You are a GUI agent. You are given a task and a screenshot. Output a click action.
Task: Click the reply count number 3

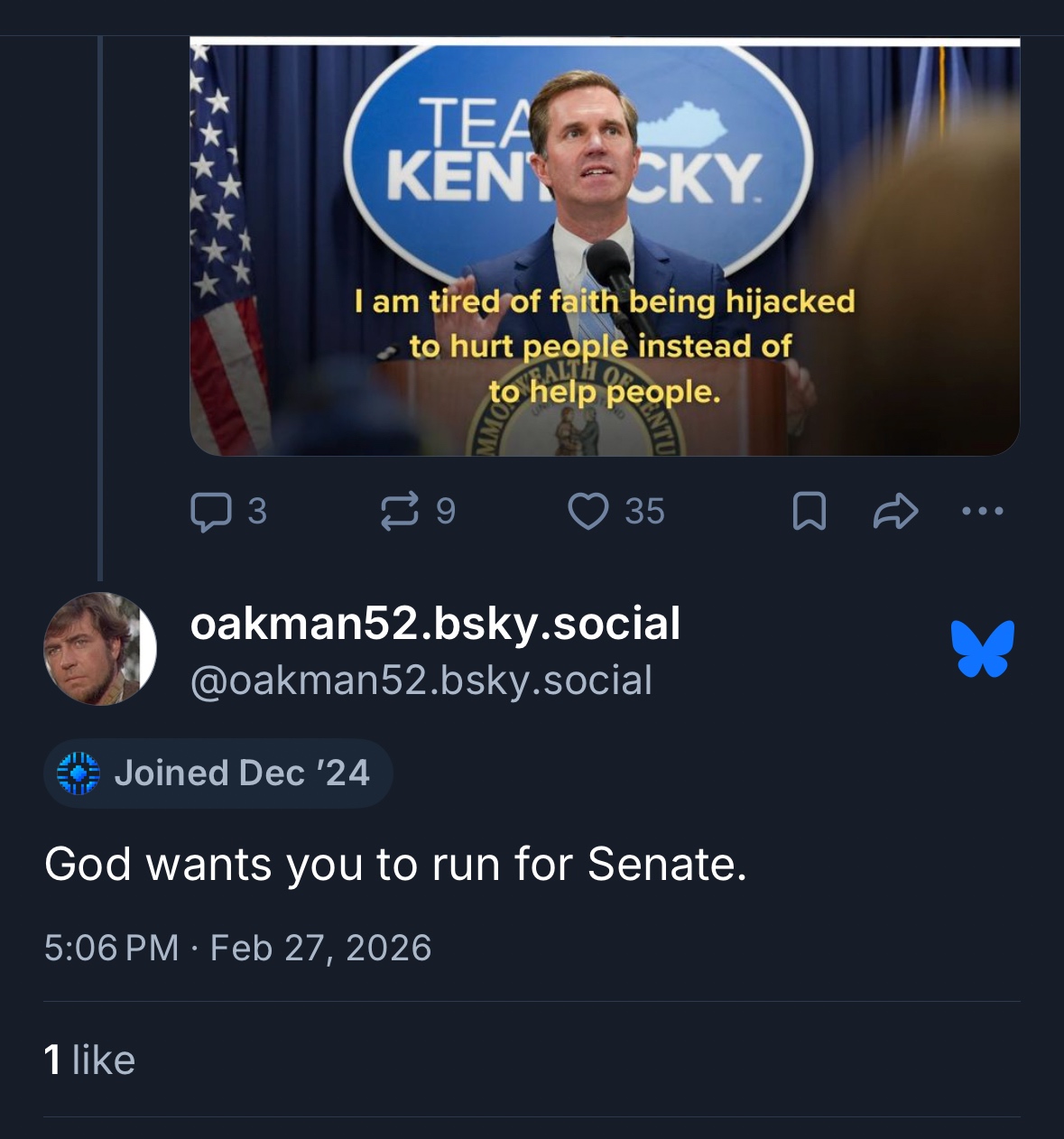coord(257,512)
